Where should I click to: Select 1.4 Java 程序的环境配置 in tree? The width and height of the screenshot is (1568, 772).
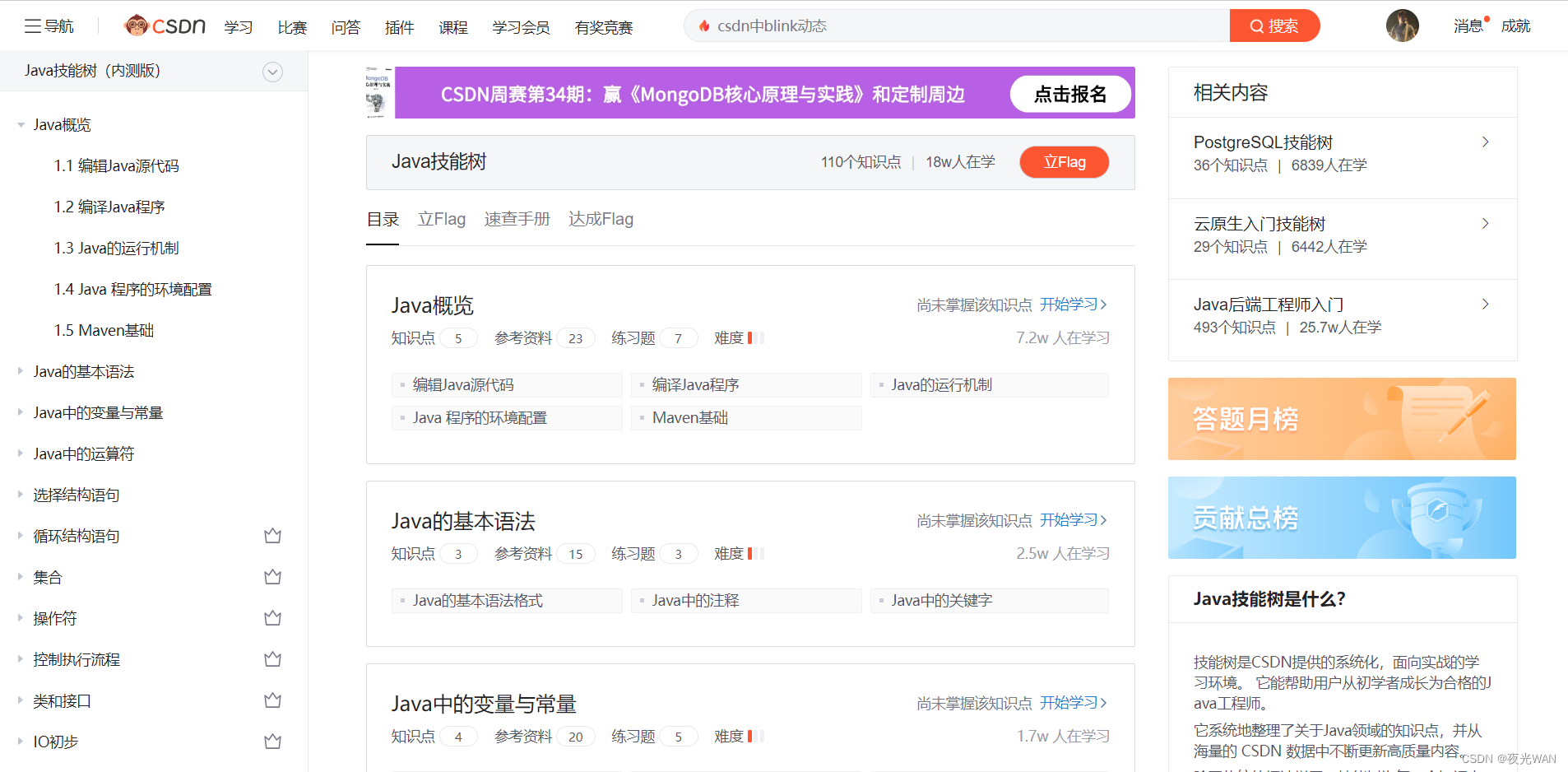pos(132,289)
